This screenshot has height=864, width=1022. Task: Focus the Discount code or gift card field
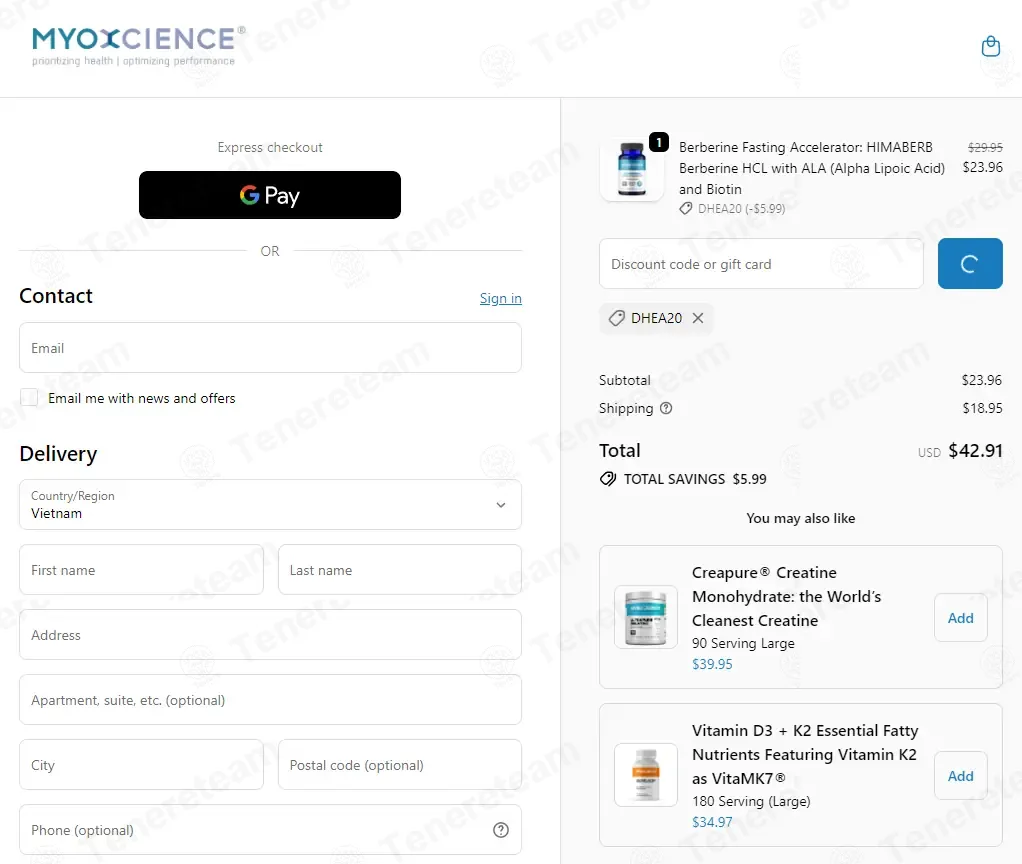coord(761,264)
